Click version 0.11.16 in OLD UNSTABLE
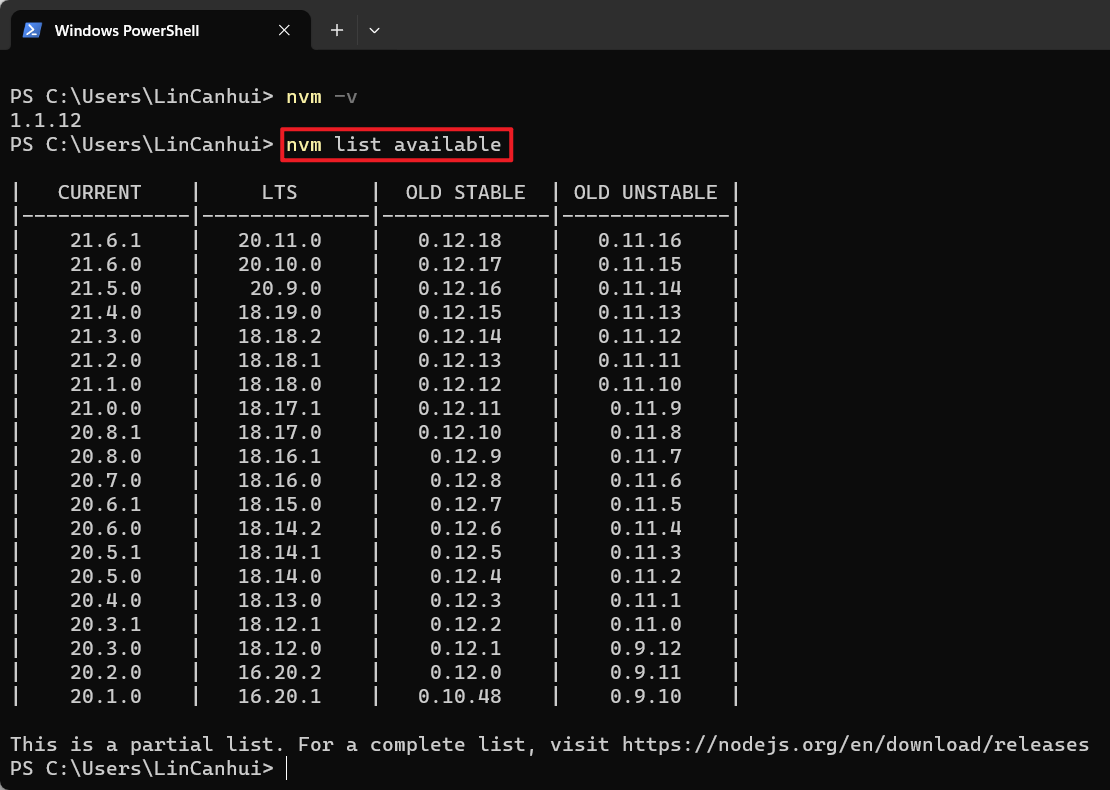The width and height of the screenshot is (1110, 790). click(x=639, y=240)
